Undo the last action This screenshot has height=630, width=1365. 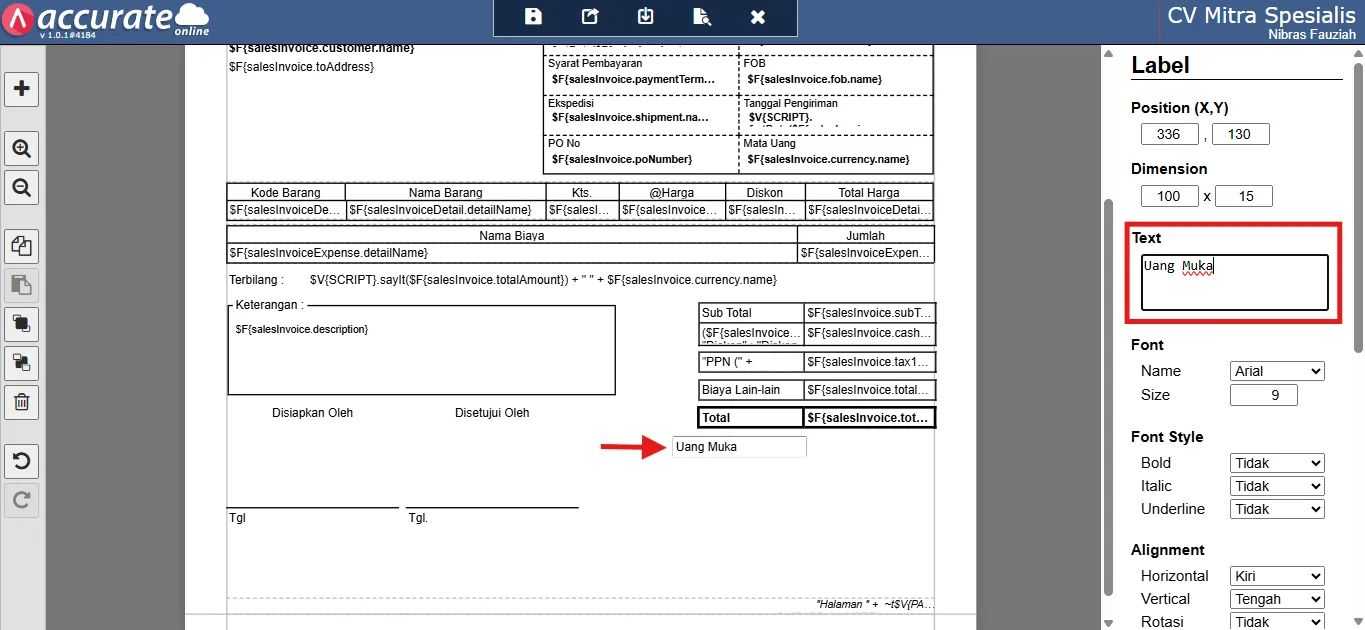coord(21,461)
